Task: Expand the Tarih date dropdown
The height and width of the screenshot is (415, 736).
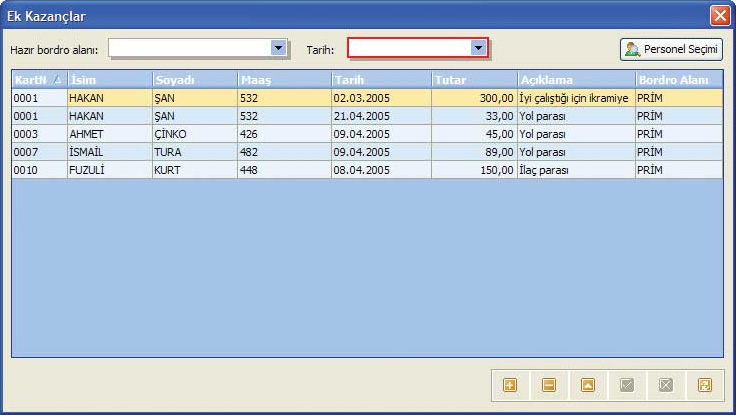Action: click(478, 48)
